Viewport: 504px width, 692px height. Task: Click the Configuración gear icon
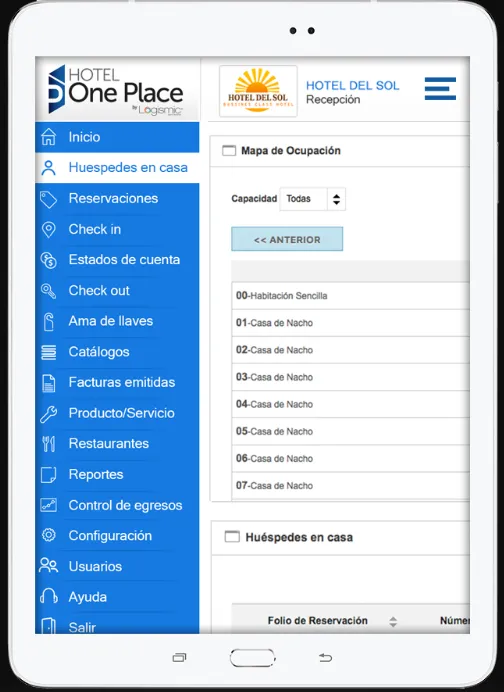pos(49,535)
